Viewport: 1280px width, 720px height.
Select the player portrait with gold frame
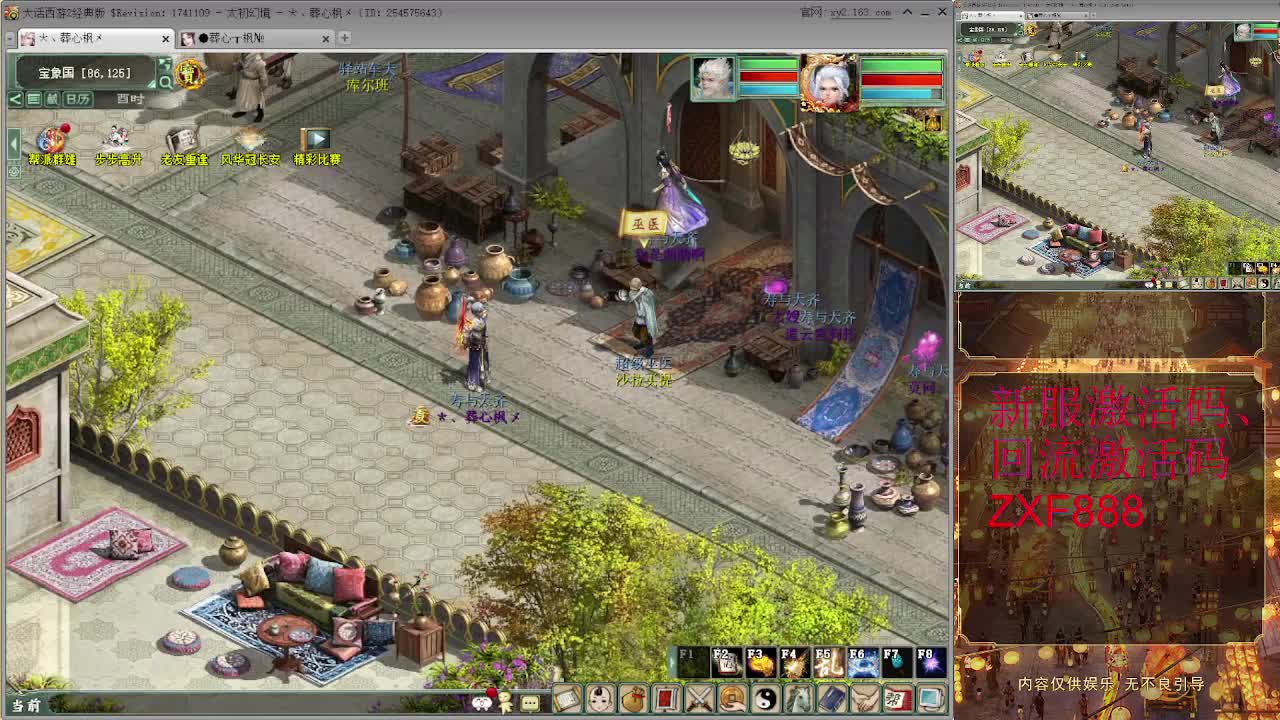[x=829, y=83]
